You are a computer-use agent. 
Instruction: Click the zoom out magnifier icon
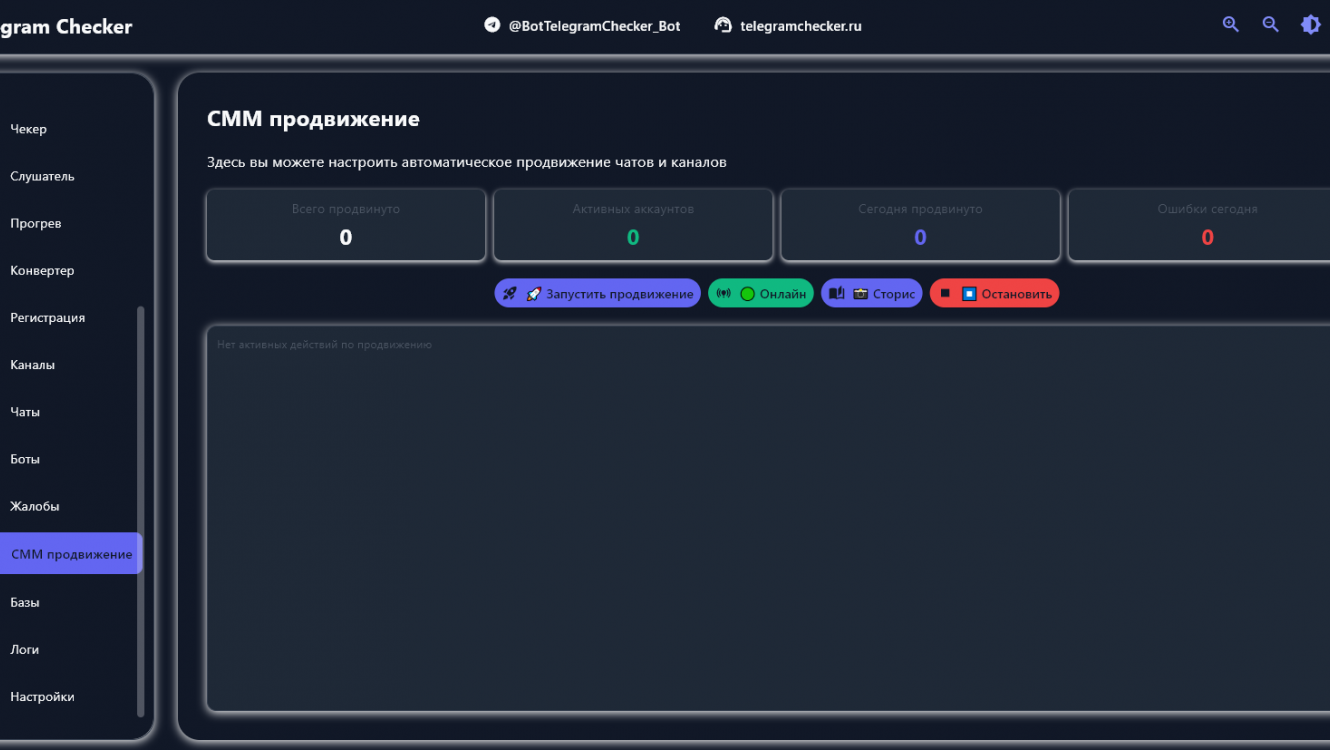click(x=1271, y=25)
